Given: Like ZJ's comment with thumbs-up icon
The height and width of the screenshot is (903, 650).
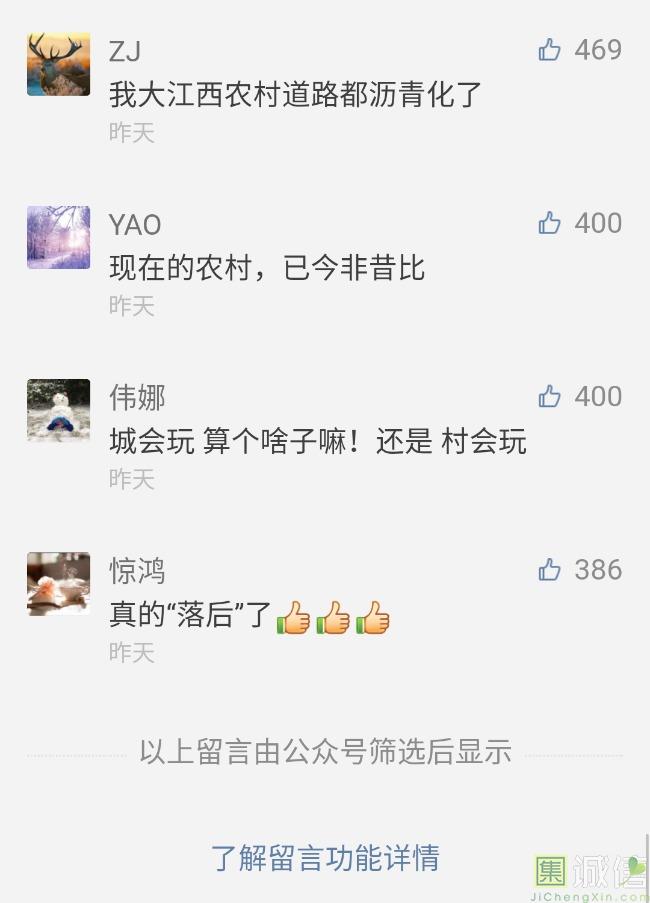Looking at the screenshot, I should (x=549, y=50).
